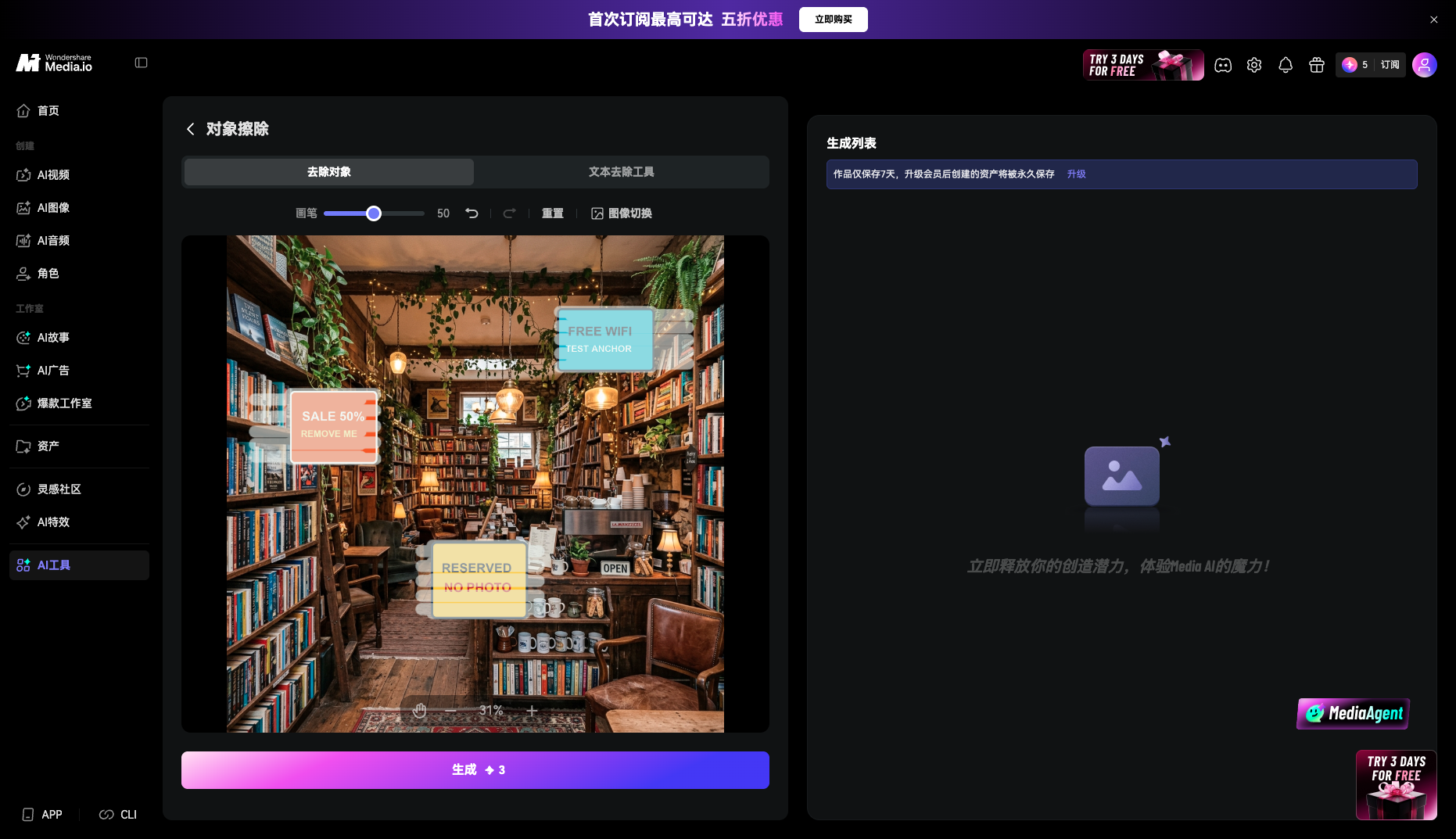Screen dimensions: 1456x839
Task: Open notifications bell
Action: 1286,65
